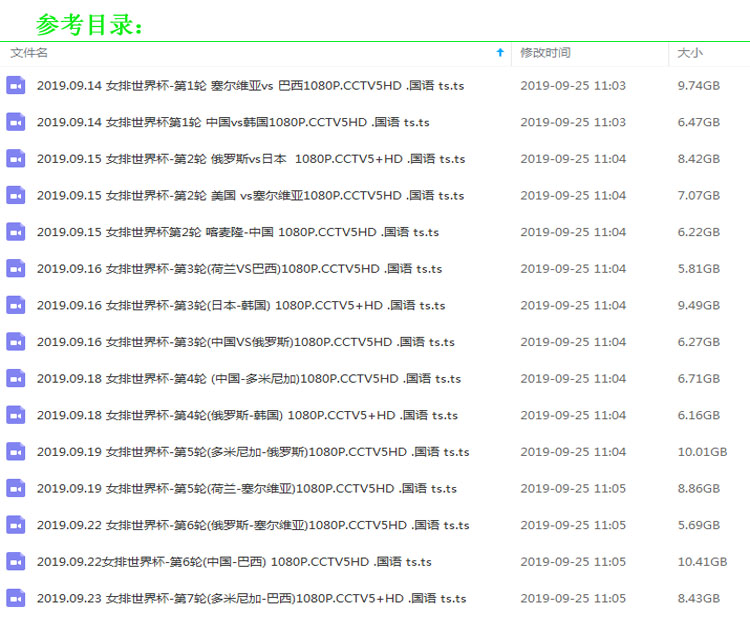The height and width of the screenshot is (618, 750).
Task: Click video icon for 塞尔维亚vs 巴西 file
Action: (15, 85)
